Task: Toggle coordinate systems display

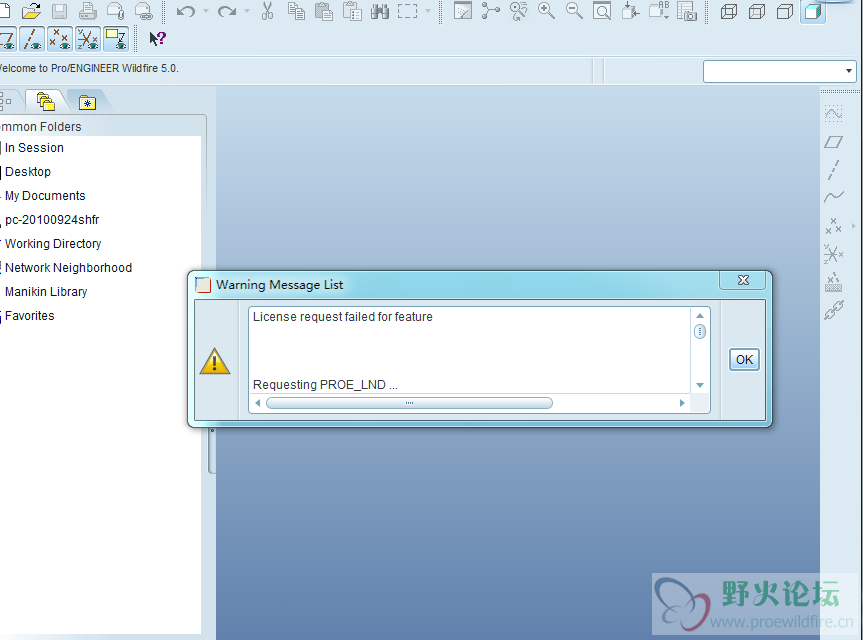Action: click(x=88, y=39)
